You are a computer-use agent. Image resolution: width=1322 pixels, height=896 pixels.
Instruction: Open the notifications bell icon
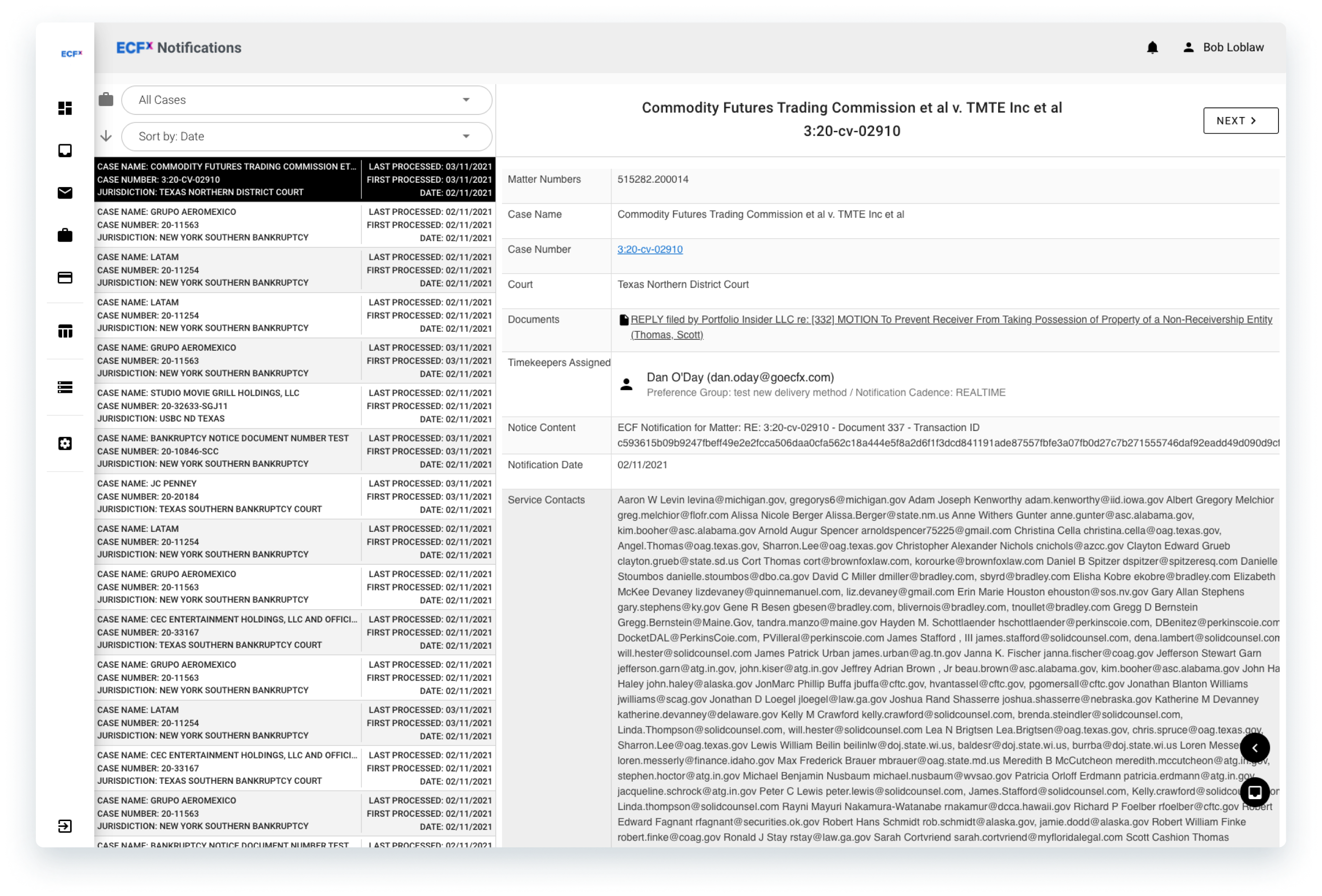[1152, 48]
